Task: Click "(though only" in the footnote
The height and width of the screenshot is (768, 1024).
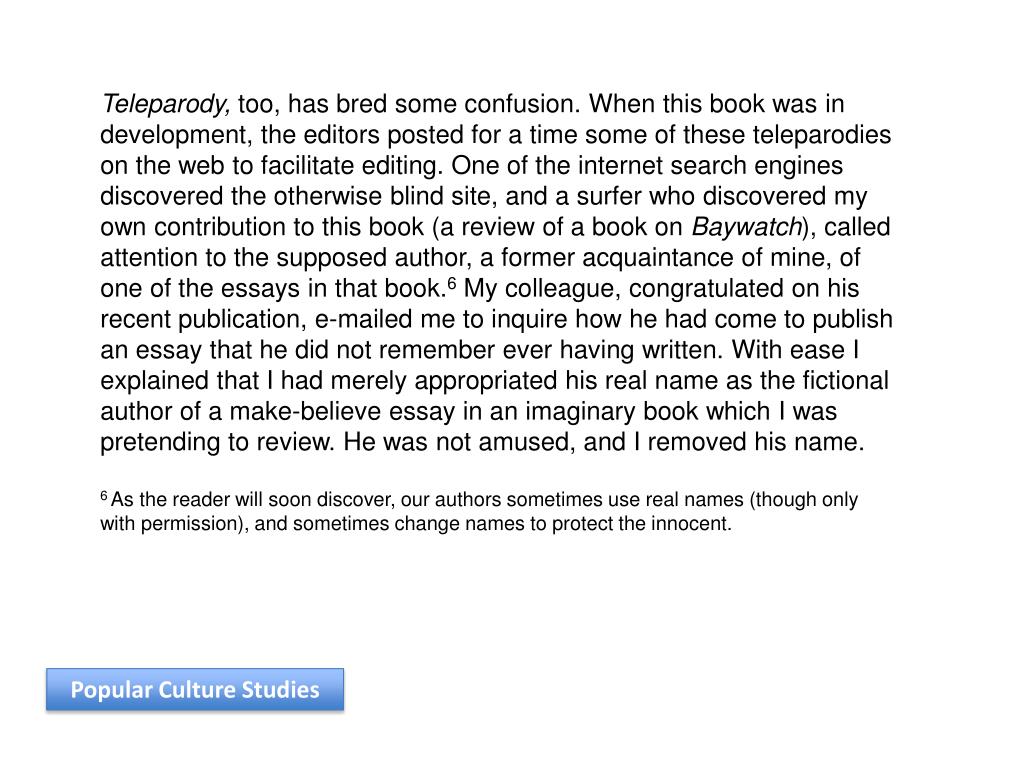Action: [x=803, y=500]
